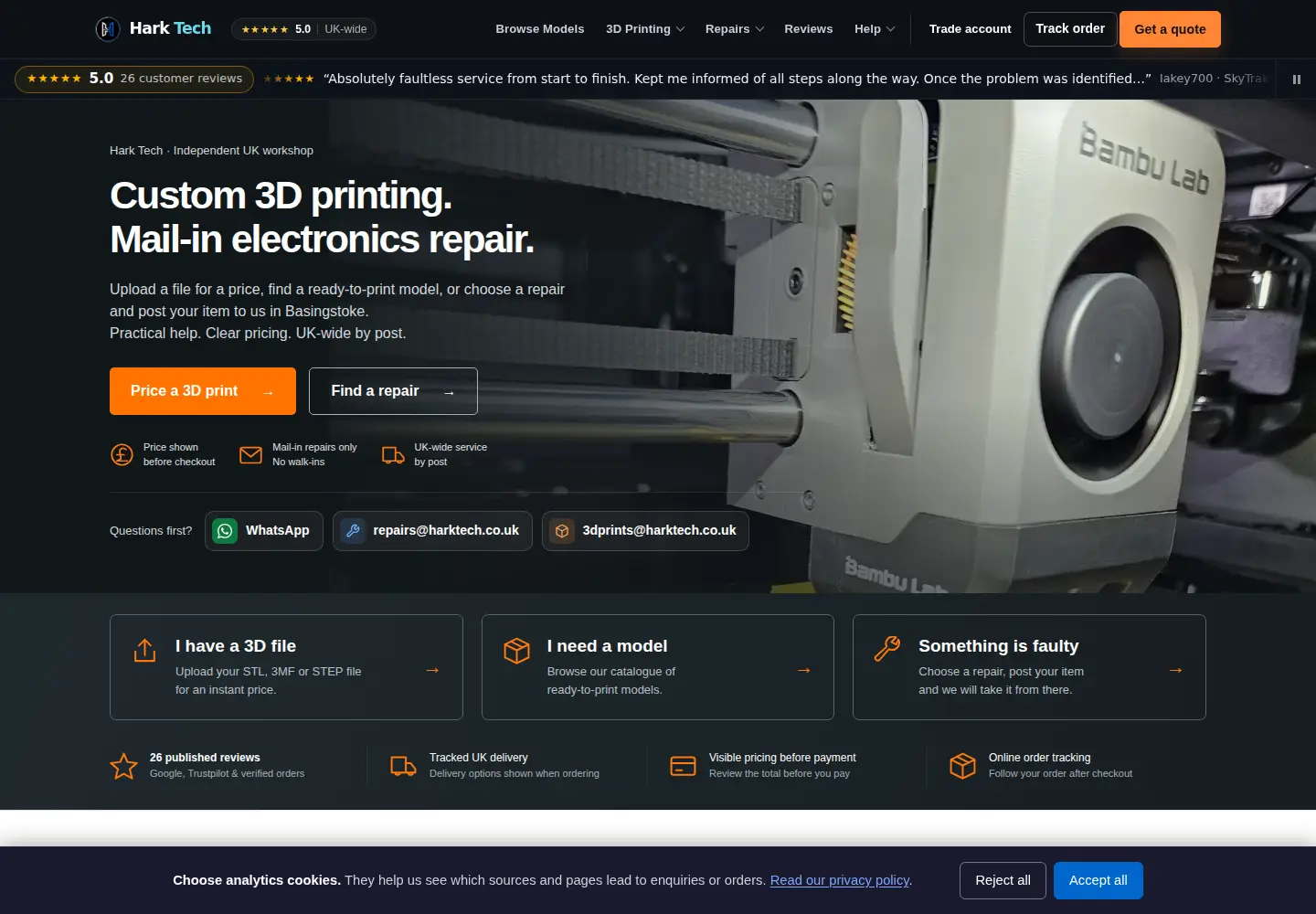
Task: Click truck icon by Tracked UK delivery
Action: pyautogui.click(x=403, y=766)
